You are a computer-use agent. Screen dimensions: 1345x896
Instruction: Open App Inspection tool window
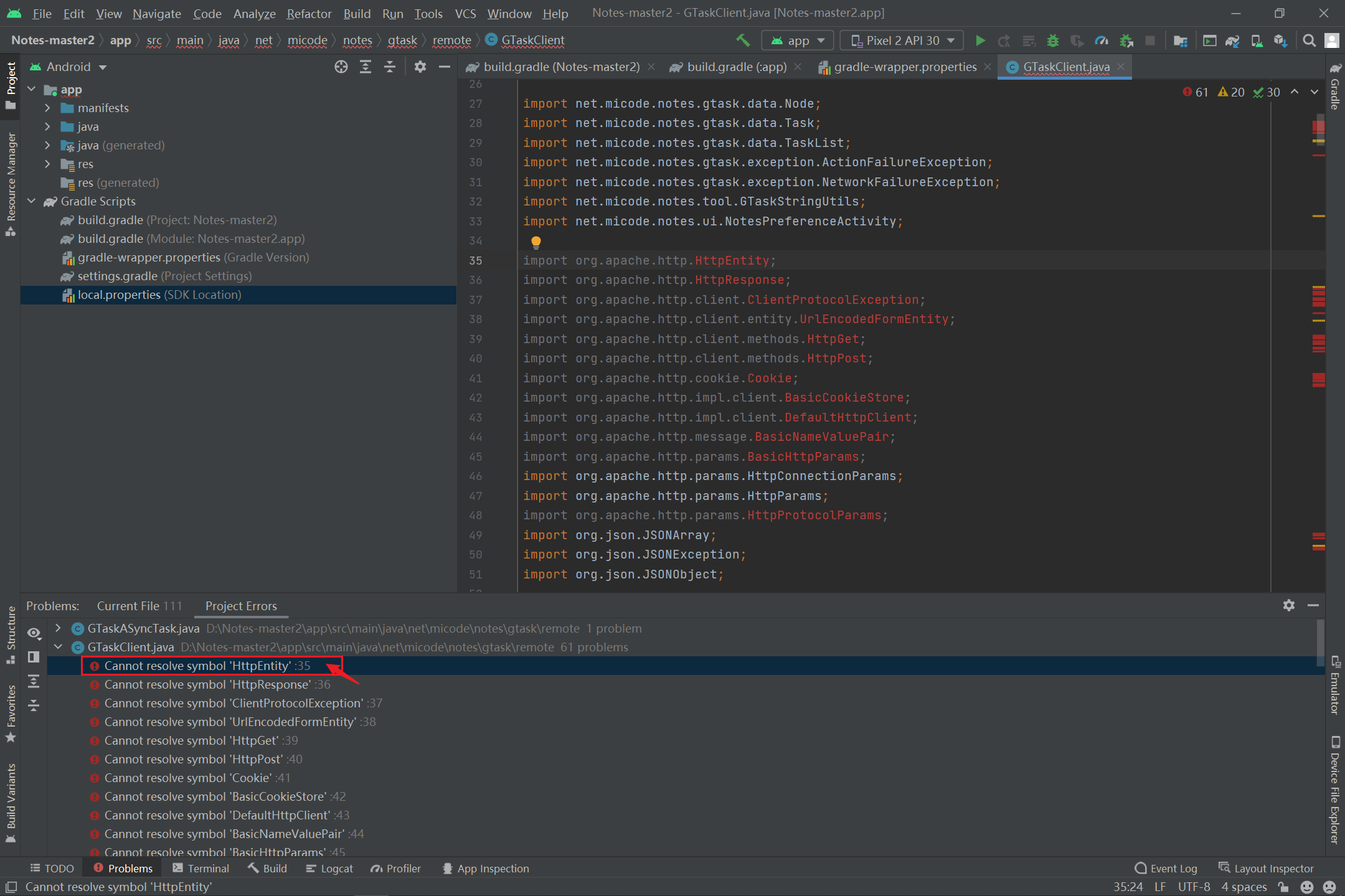click(x=486, y=868)
